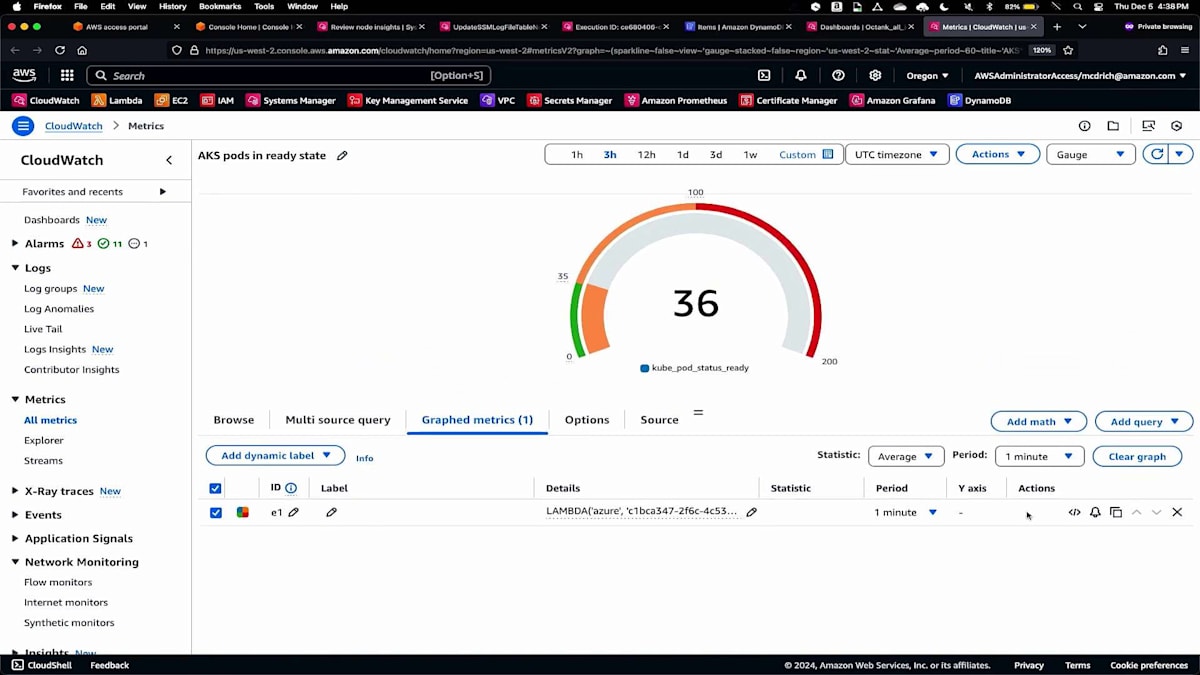Image resolution: width=1200 pixels, height=675 pixels.
Task: Open the DynamoDB favorites shortcut
Action: point(979,100)
